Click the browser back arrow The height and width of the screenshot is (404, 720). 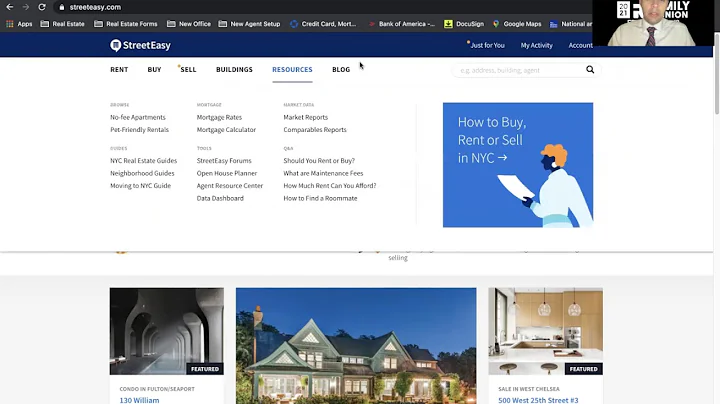(10, 7)
